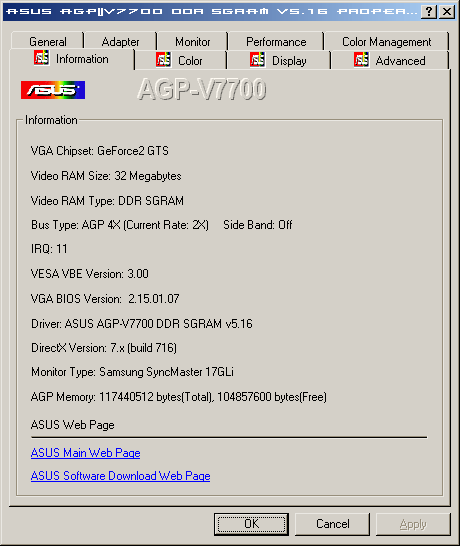Go to the Performance tab
The width and height of the screenshot is (460, 546).
coord(276,41)
